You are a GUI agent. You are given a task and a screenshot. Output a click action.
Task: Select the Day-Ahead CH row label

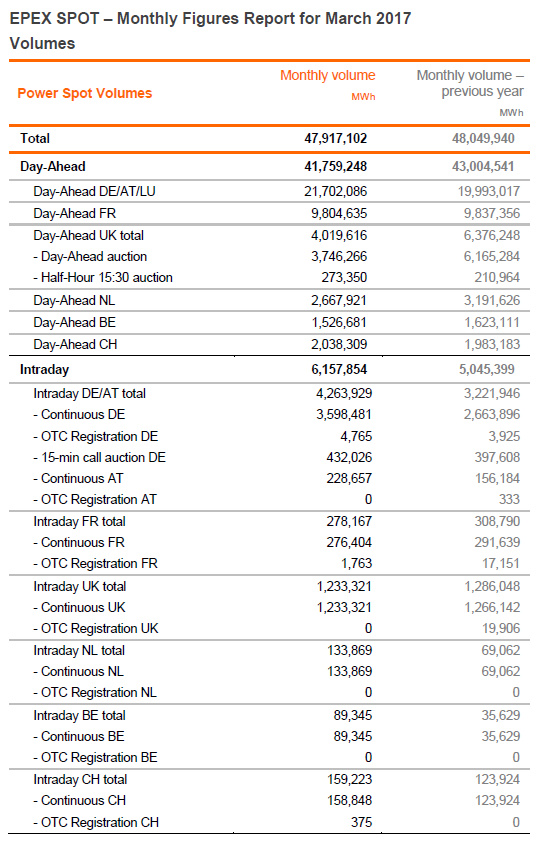[75, 344]
